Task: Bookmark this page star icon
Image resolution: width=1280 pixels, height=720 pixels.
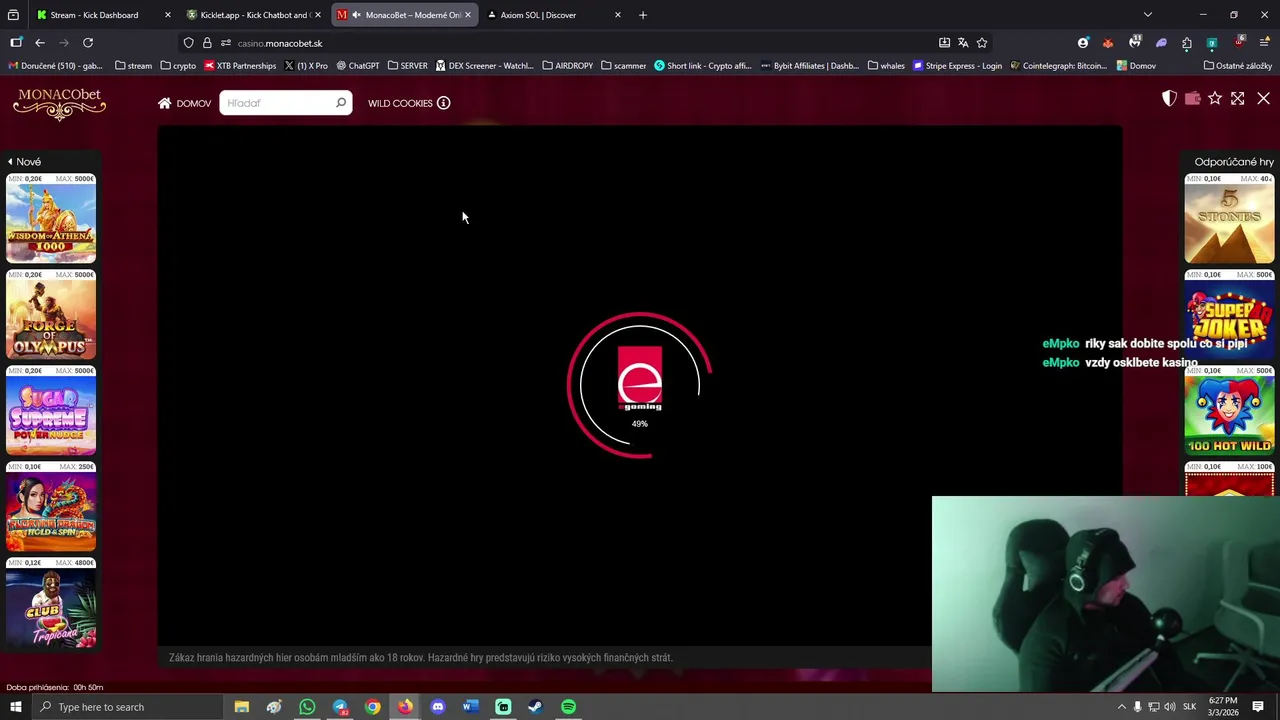Action: coord(982,43)
